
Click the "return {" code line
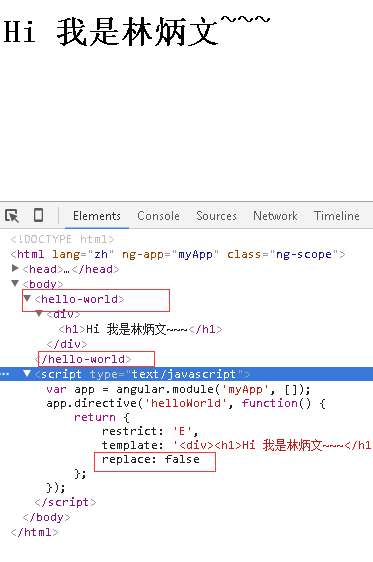102,417
